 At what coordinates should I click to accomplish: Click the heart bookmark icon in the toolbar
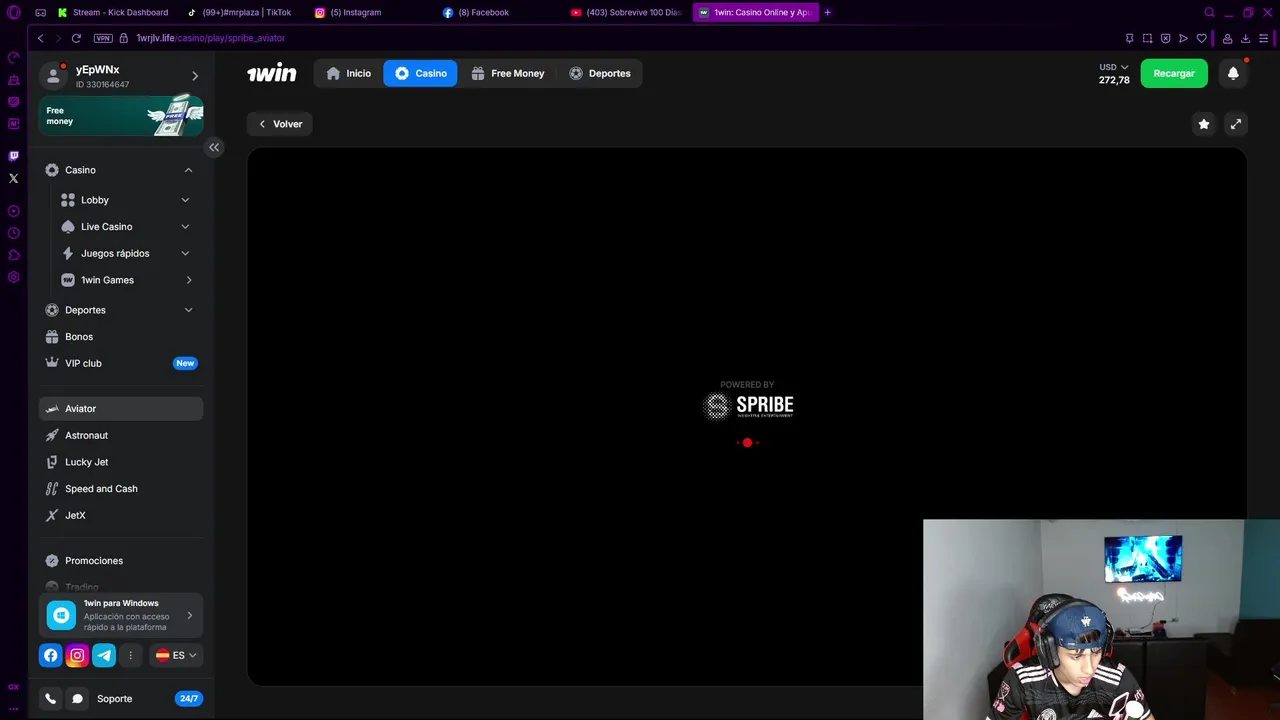pos(1201,38)
